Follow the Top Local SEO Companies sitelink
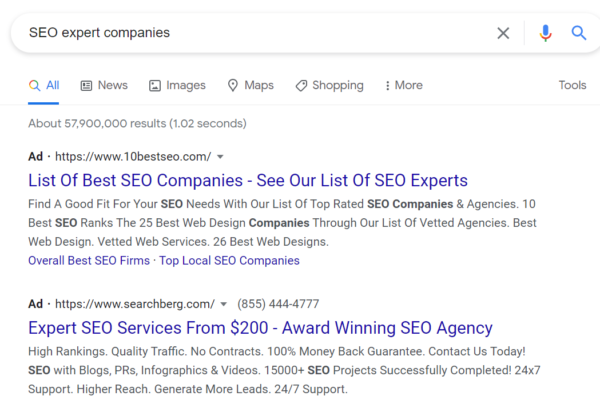The width and height of the screenshot is (600, 416). (228, 261)
